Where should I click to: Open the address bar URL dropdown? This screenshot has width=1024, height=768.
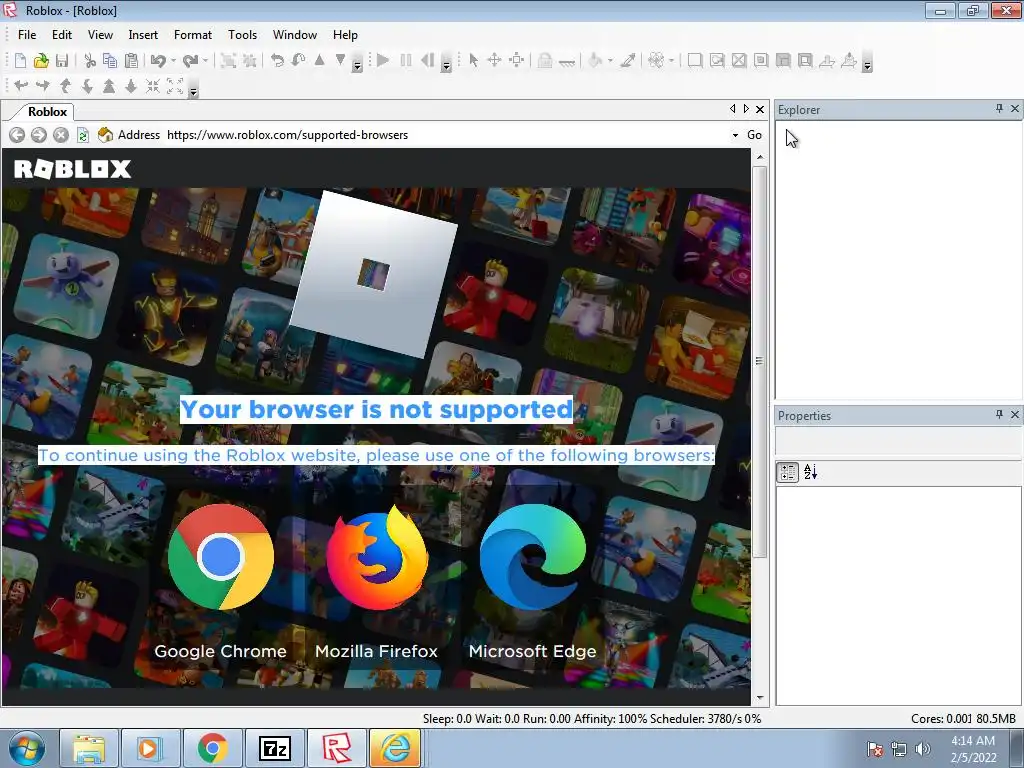735,135
